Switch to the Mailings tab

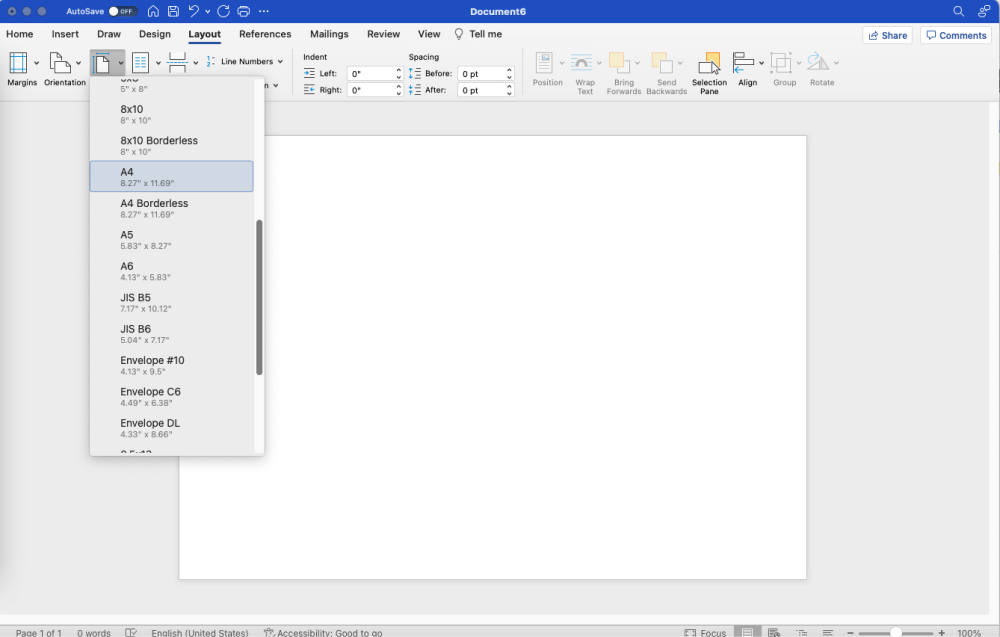tap(329, 33)
